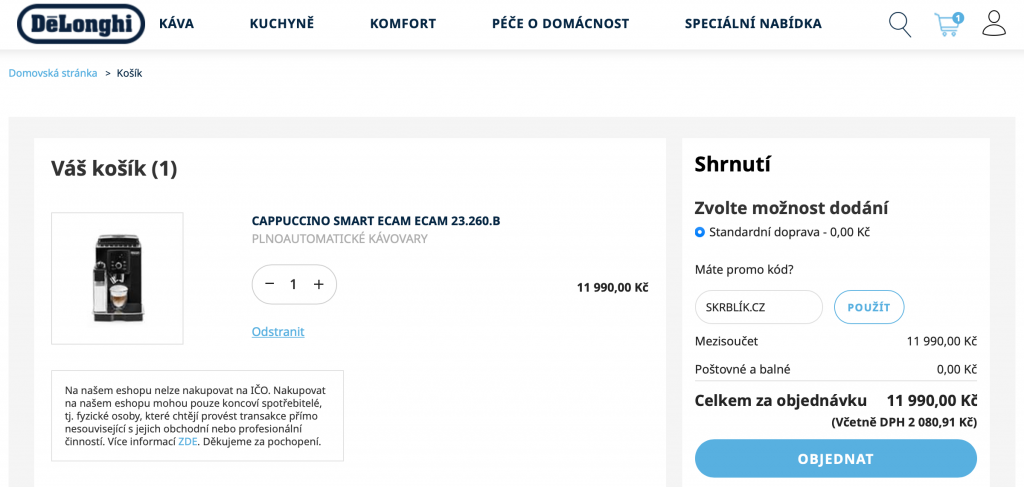
Task: Open the coffee machine product thumbnail
Action: [x=118, y=278]
